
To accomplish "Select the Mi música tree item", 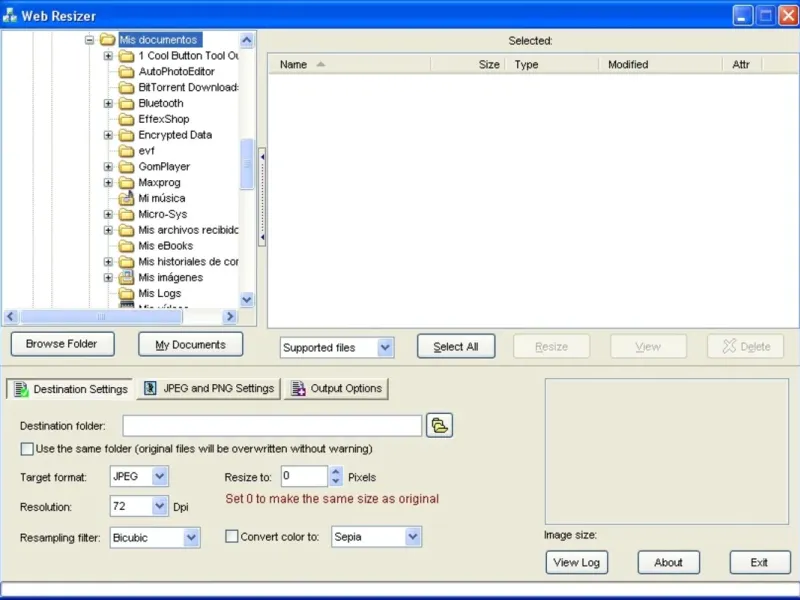I will pos(162,198).
